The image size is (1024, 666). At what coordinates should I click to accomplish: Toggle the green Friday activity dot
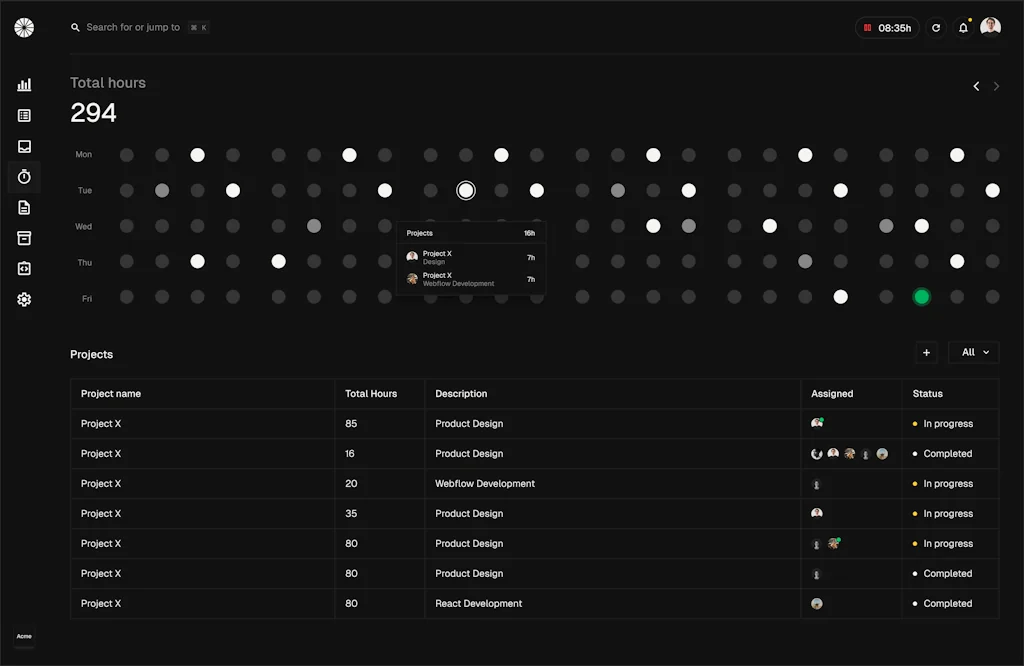[921, 297]
